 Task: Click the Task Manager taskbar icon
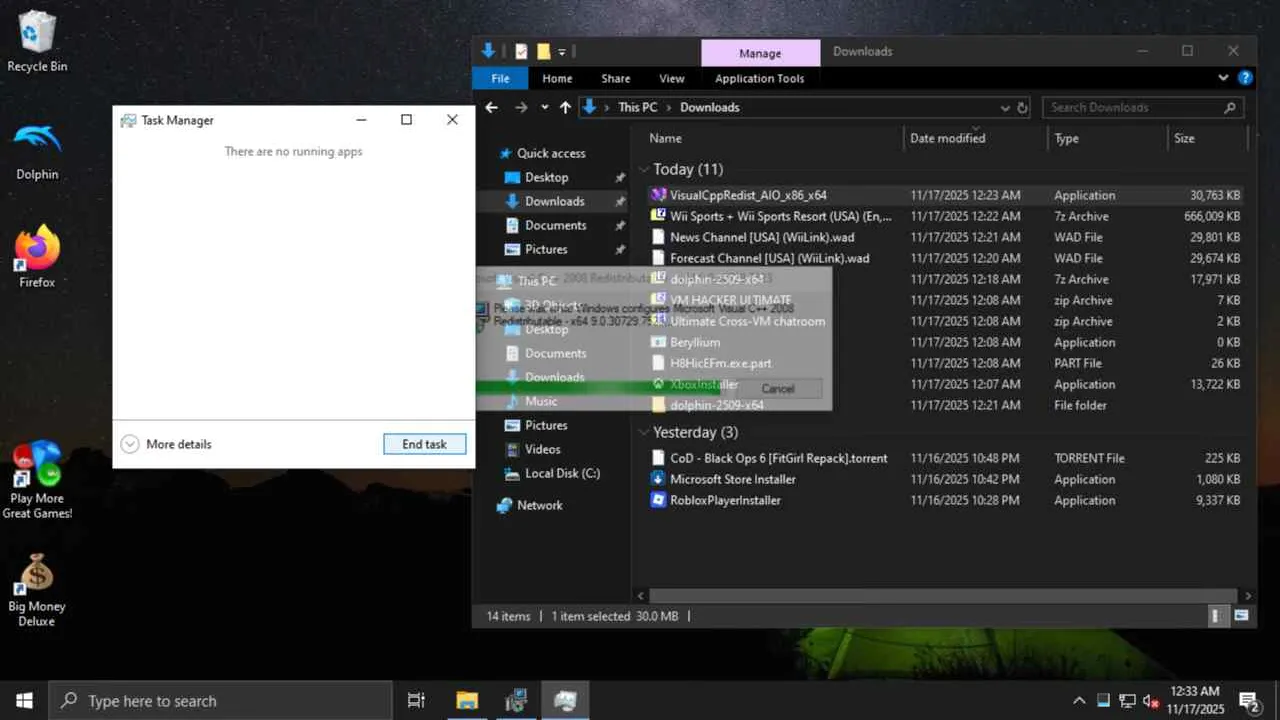point(565,701)
